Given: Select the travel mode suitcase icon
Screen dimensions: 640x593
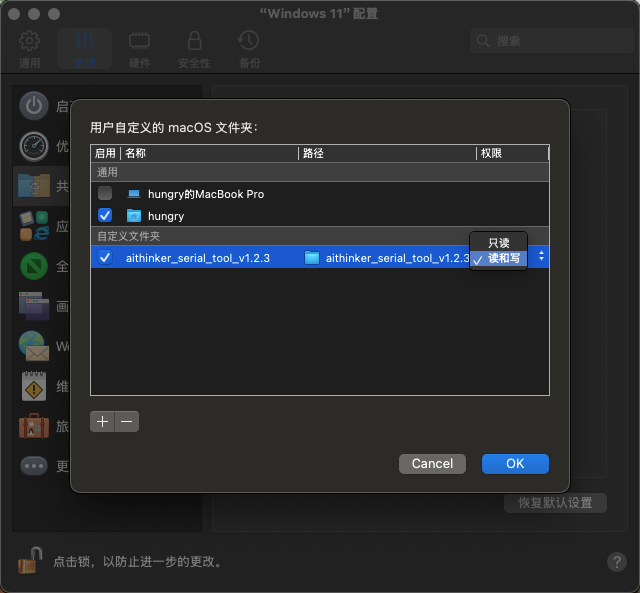Looking at the screenshot, I should pos(34,426).
